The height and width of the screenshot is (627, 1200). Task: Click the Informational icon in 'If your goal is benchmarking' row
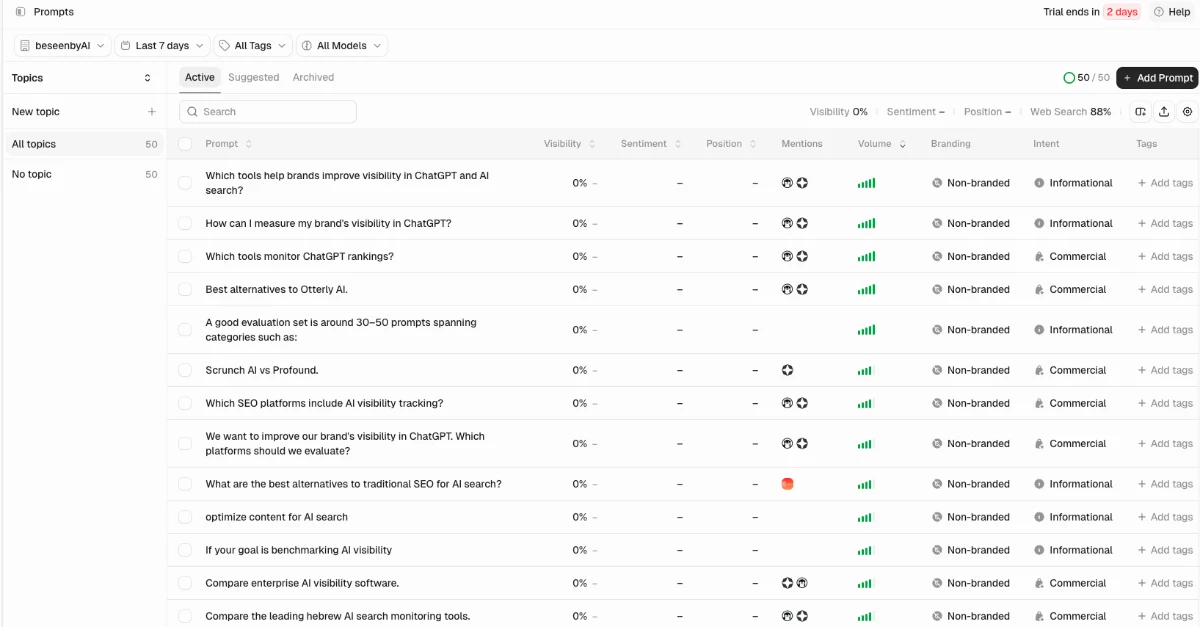point(1039,550)
